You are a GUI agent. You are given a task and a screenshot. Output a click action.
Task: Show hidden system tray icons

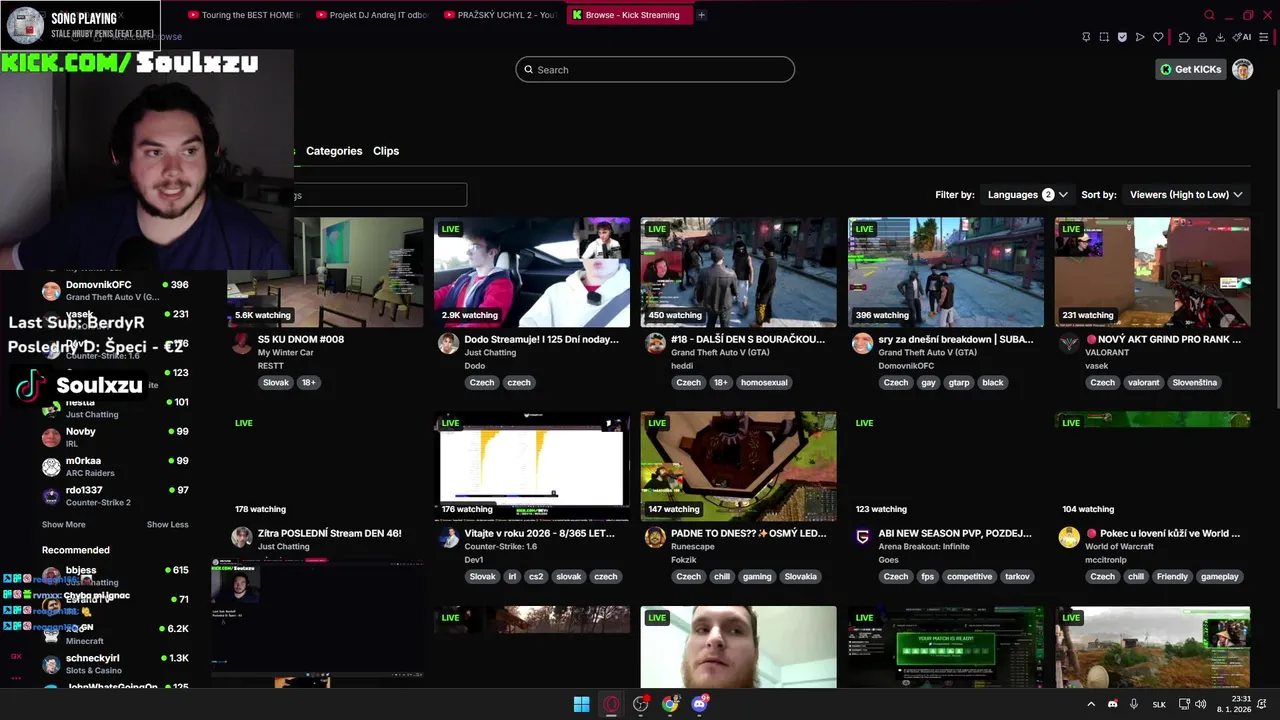pos(1091,704)
